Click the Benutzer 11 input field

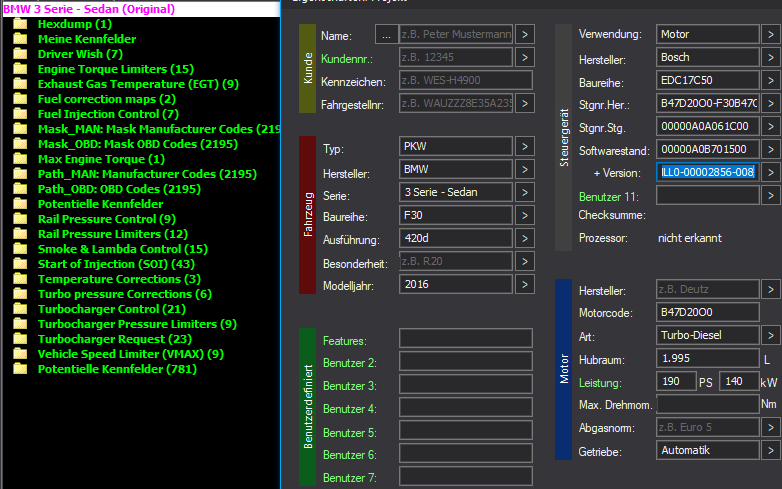(708, 195)
